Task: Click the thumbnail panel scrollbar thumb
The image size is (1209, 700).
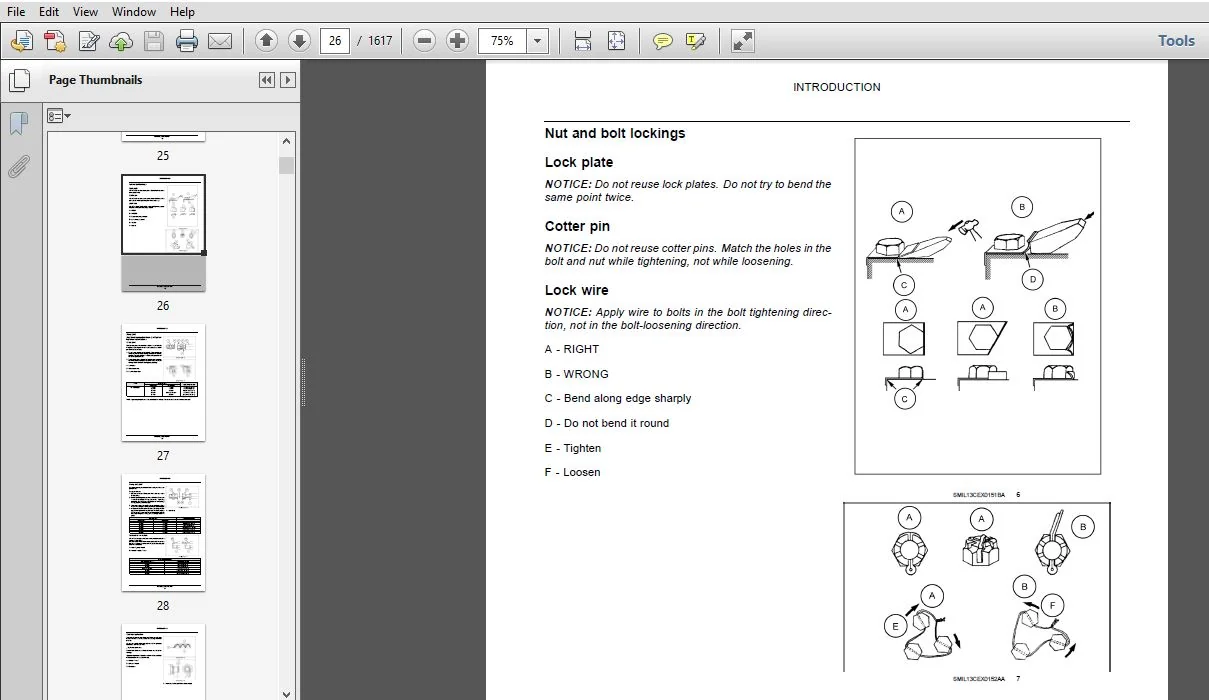Action: (287, 165)
